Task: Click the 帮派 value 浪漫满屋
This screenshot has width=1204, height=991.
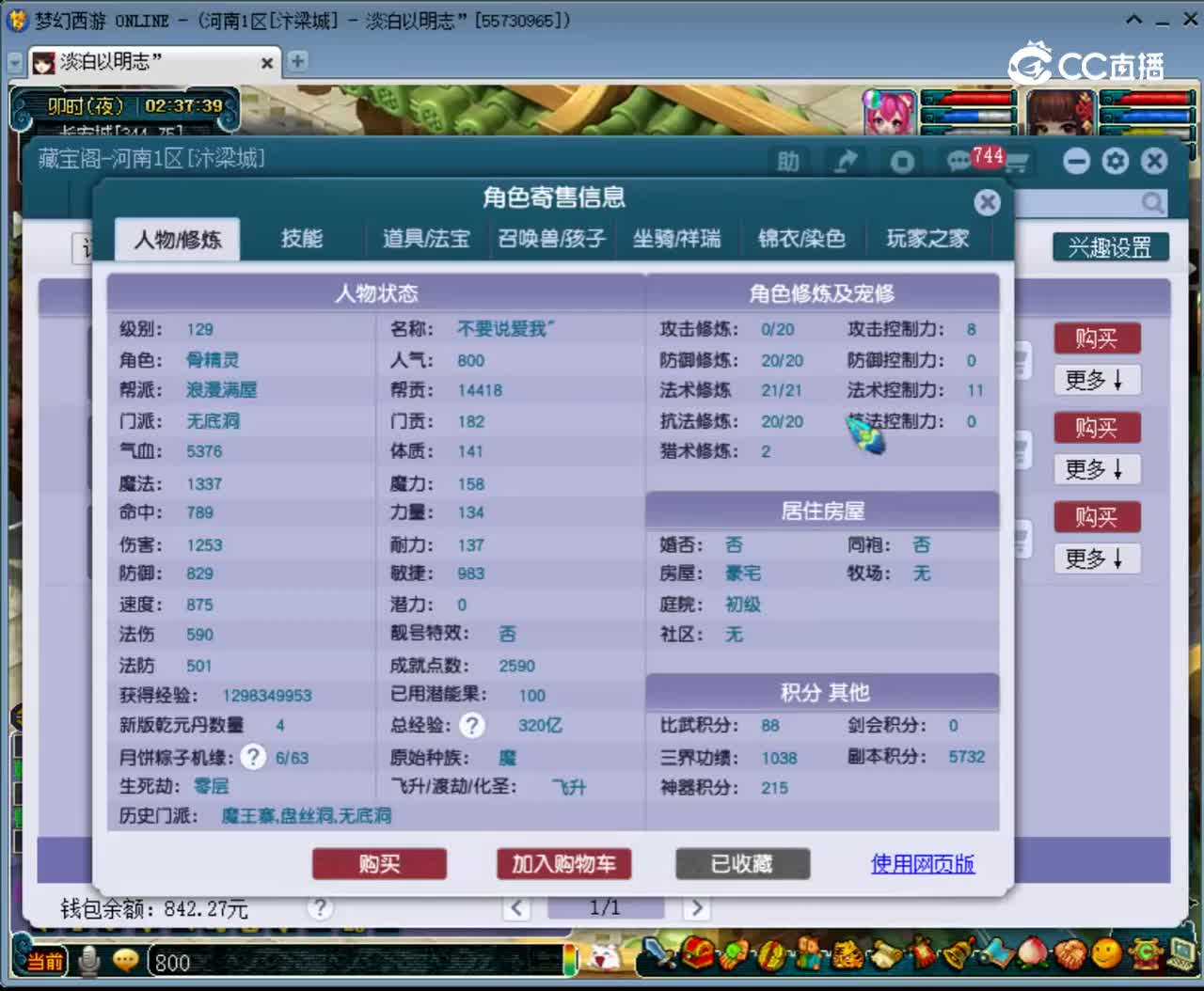Action: (221, 390)
